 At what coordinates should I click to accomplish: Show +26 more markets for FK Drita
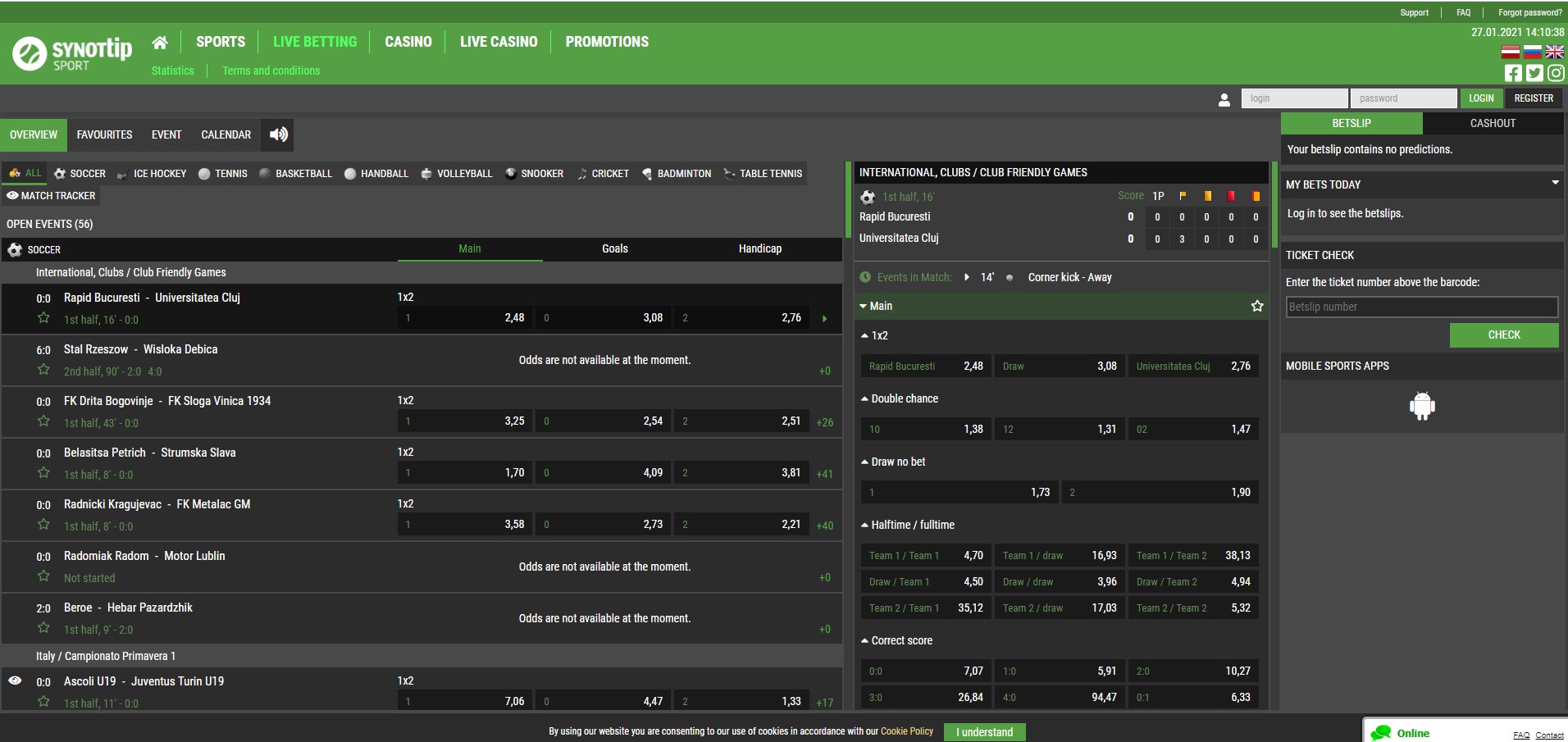pyautogui.click(x=825, y=422)
